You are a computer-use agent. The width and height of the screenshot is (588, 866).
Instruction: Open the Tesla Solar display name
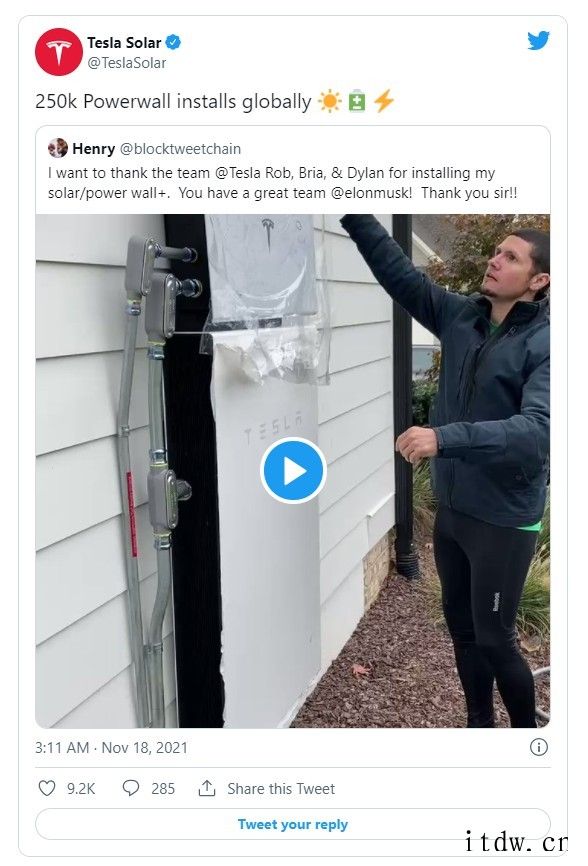[x=124, y=43]
